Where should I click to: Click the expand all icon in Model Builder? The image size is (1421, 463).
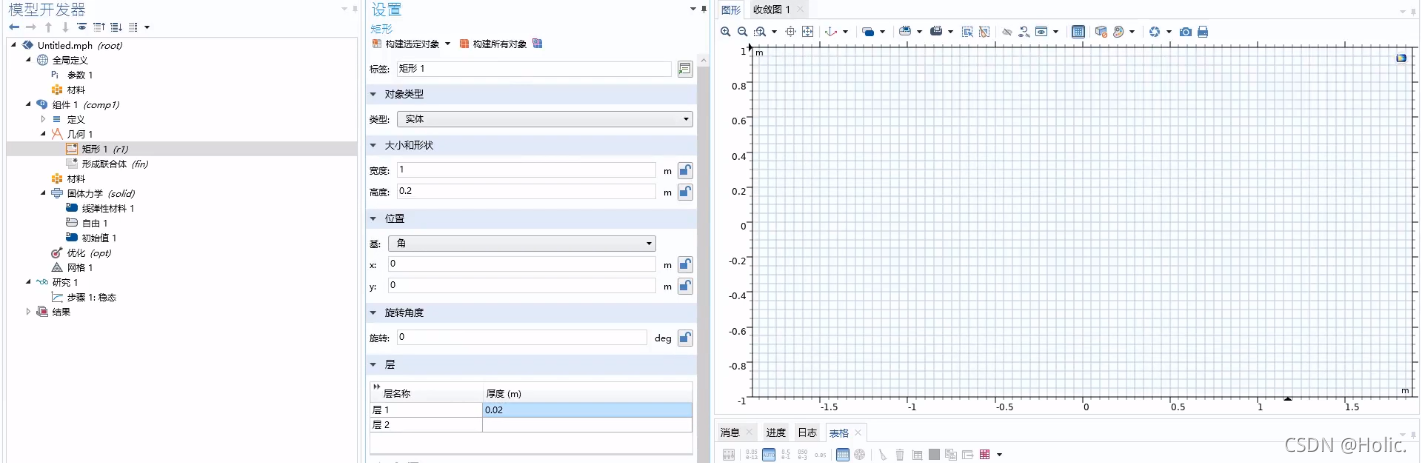pyautogui.click(x=116, y=27)
